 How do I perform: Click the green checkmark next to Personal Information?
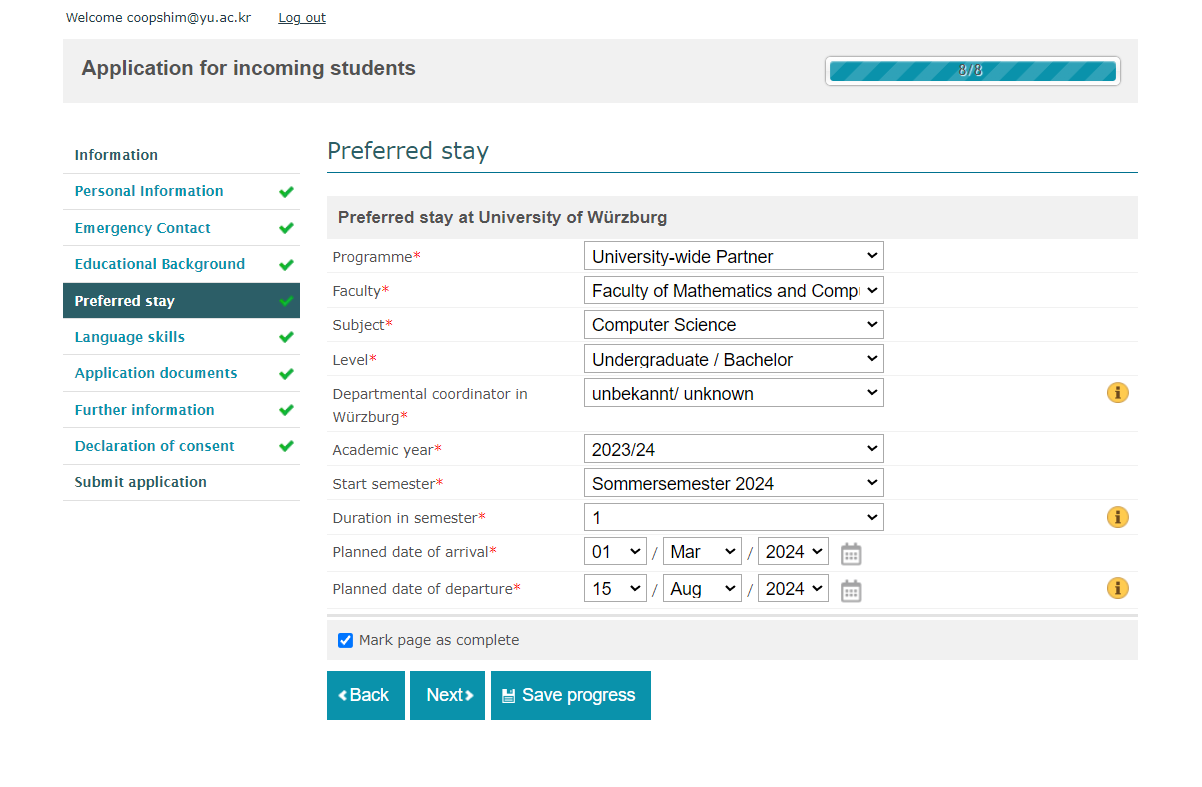coord(286,192)
